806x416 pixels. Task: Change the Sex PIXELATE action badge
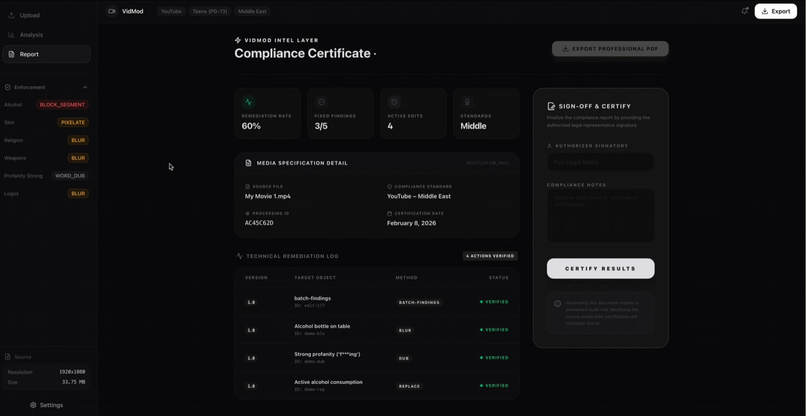pyautogui.click(x=73, y=122)
